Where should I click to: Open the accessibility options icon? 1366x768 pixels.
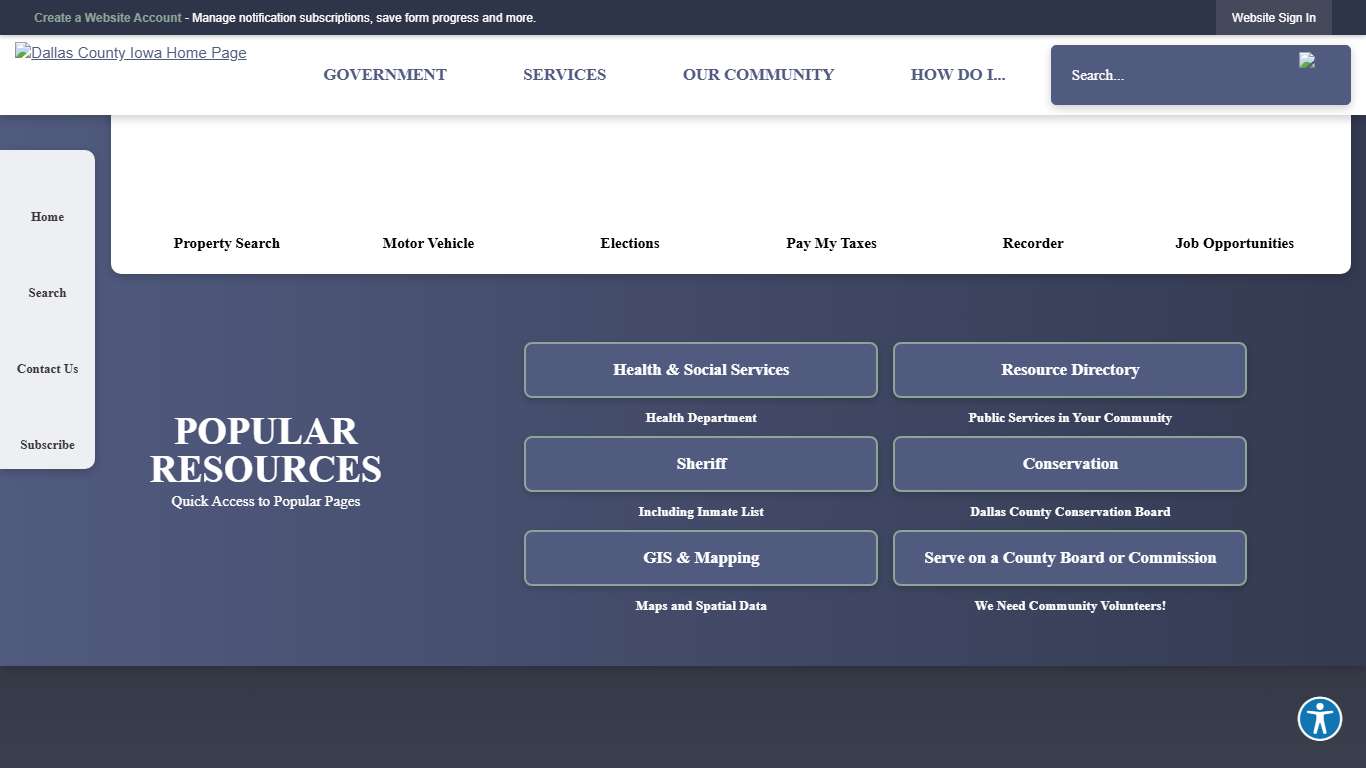coord(1319,718)
